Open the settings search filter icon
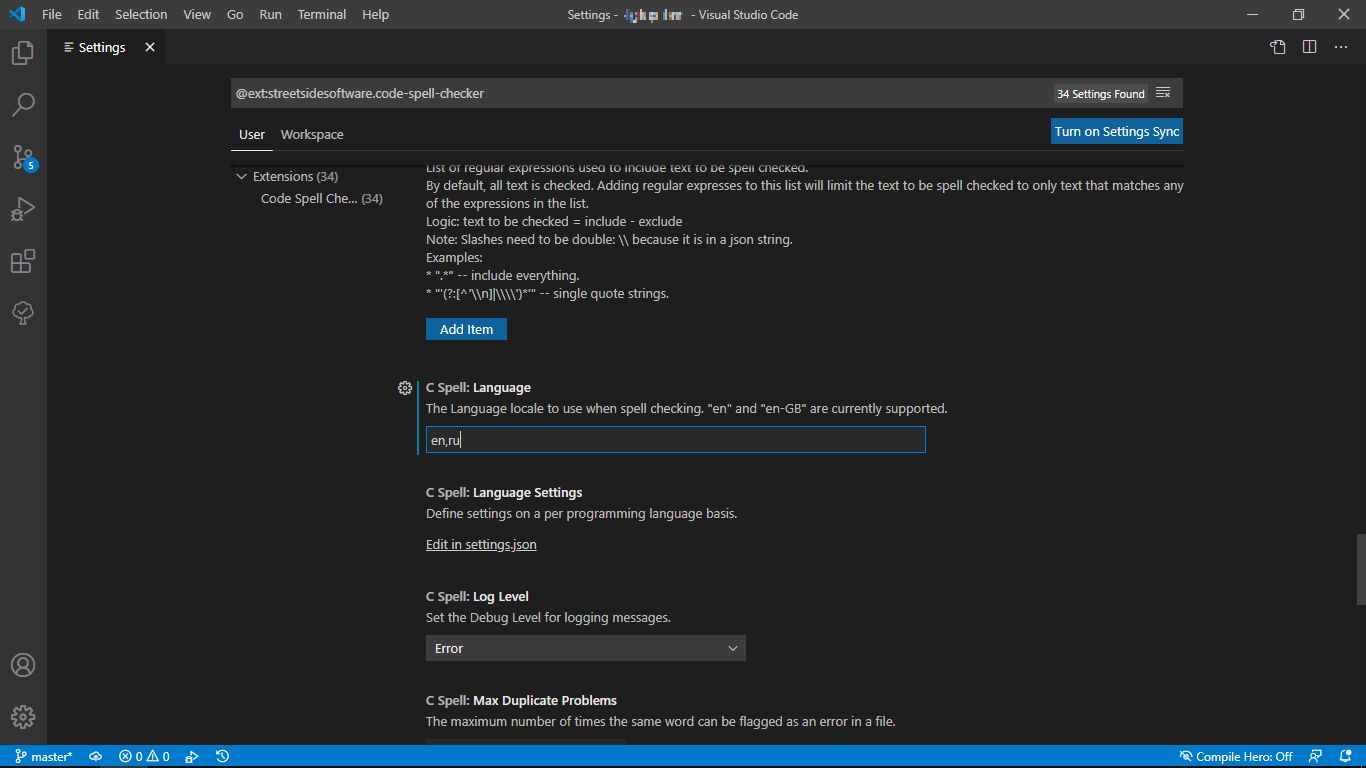 pyautogui.click(x=1163, y=93)
